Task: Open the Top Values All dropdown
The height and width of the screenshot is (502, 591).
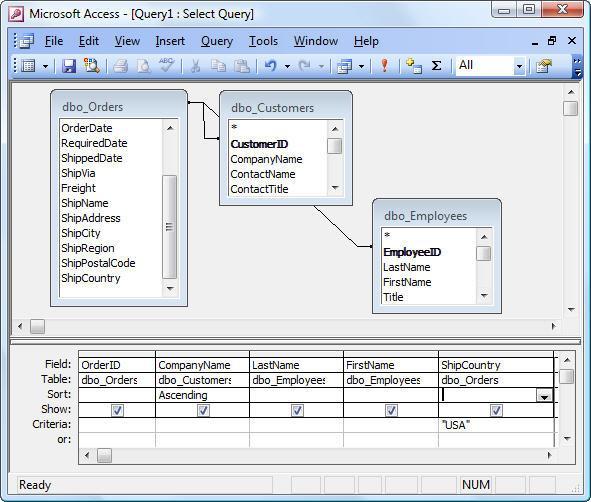Action: click(519, 67)
